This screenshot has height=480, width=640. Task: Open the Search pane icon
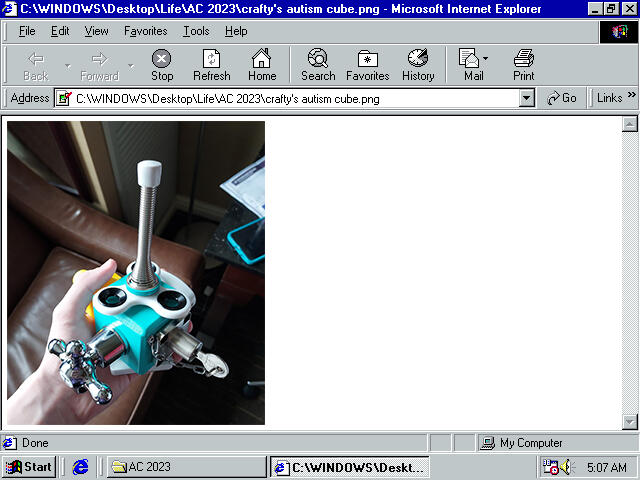click(x=318, y=65)
